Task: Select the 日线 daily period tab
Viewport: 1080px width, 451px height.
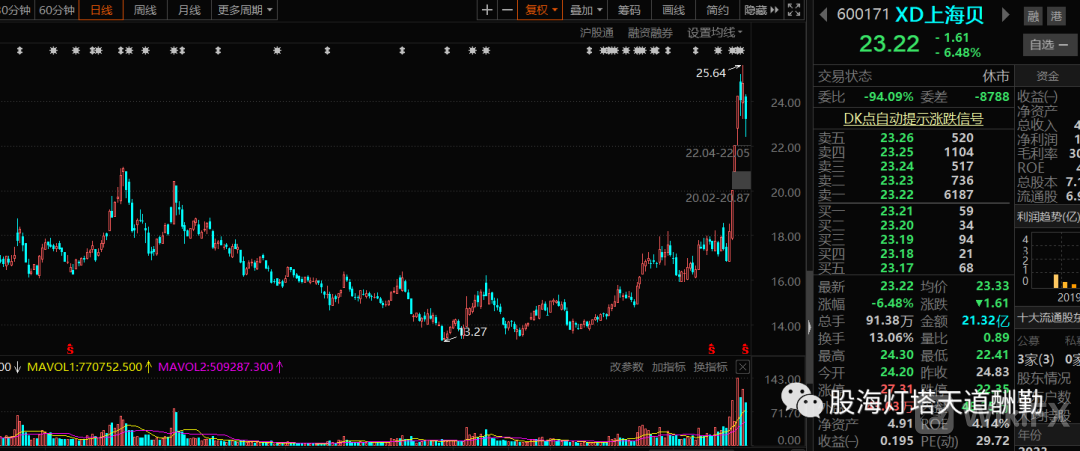Action: click(x=101, y=10)
